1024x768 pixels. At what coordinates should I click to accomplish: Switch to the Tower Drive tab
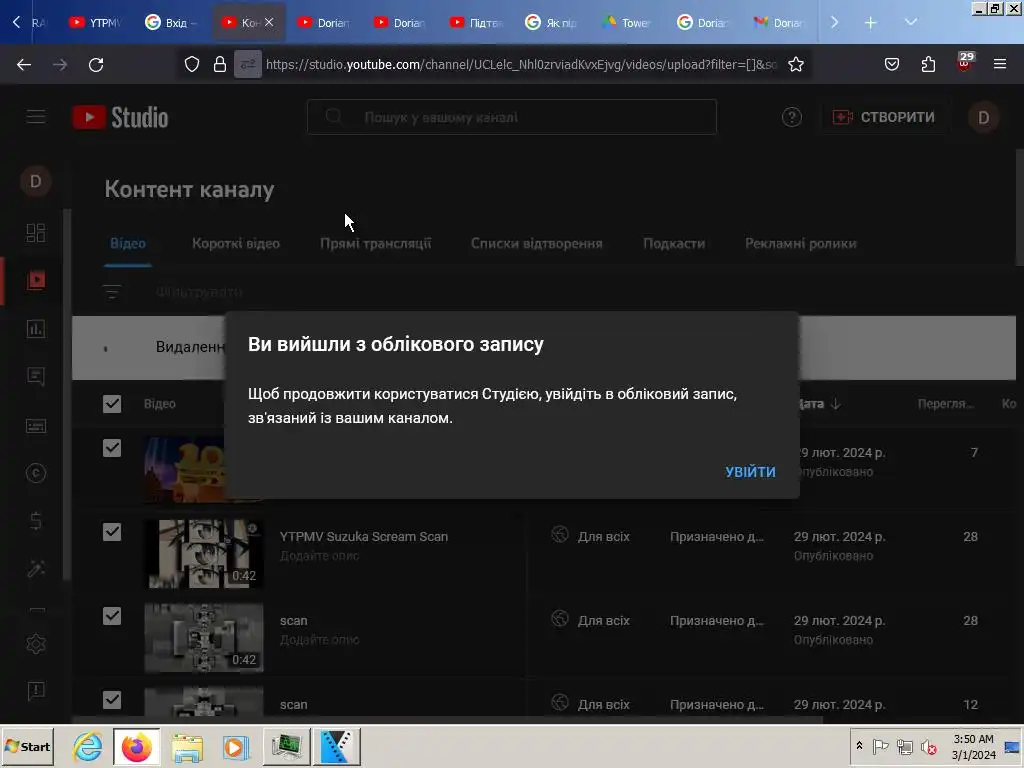tap(628, 23)
